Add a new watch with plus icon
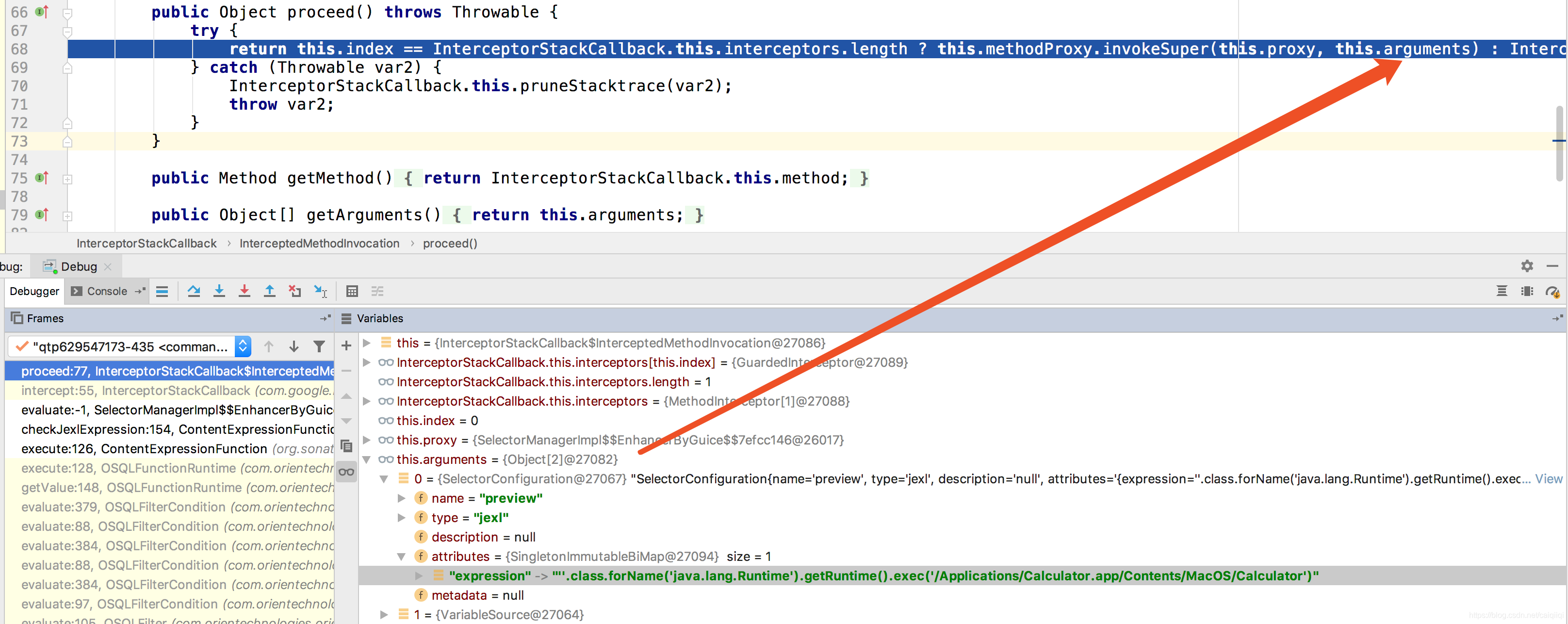 346,346
